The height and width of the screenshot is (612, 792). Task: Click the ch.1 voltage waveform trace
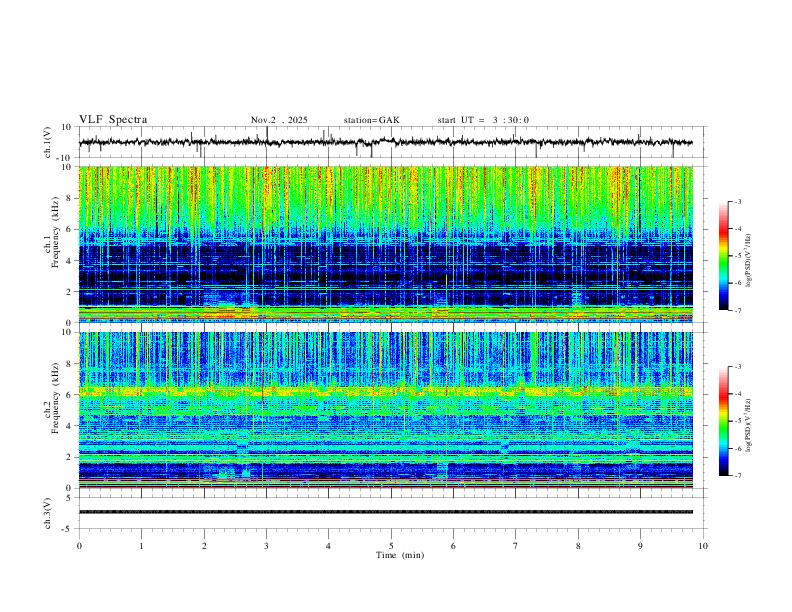(385, 142)
